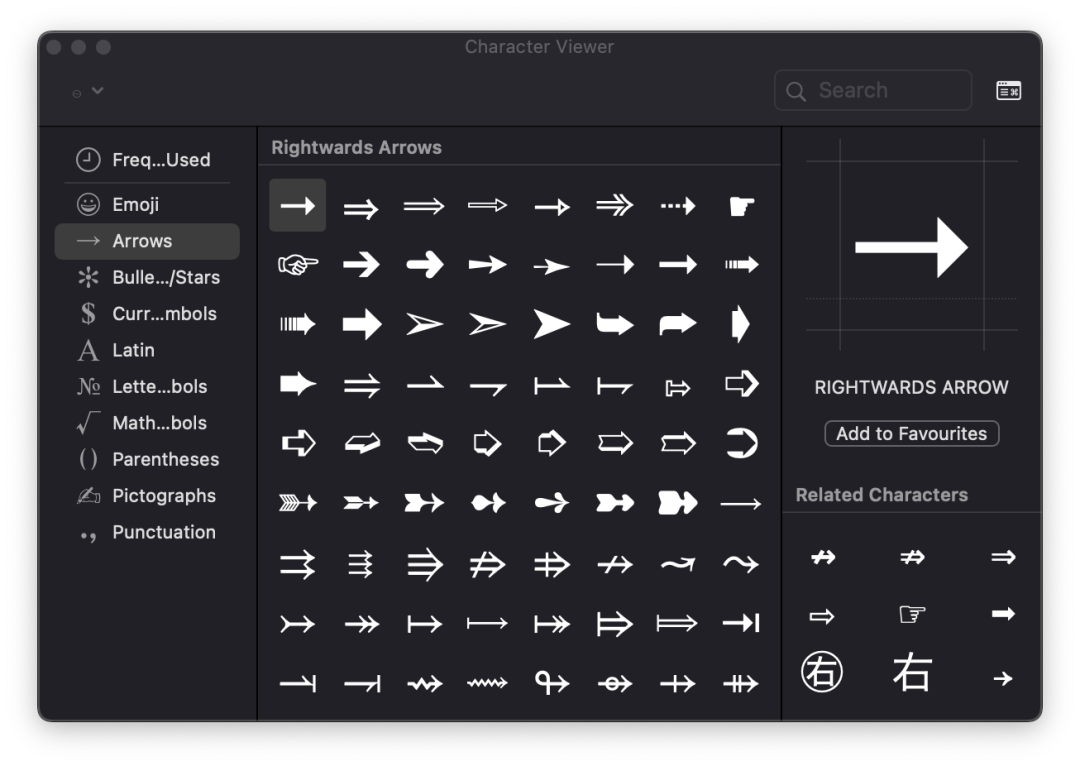Choose the double rightwards arrow with stroke glyph
1080x766 pixels.
[487, 565]
